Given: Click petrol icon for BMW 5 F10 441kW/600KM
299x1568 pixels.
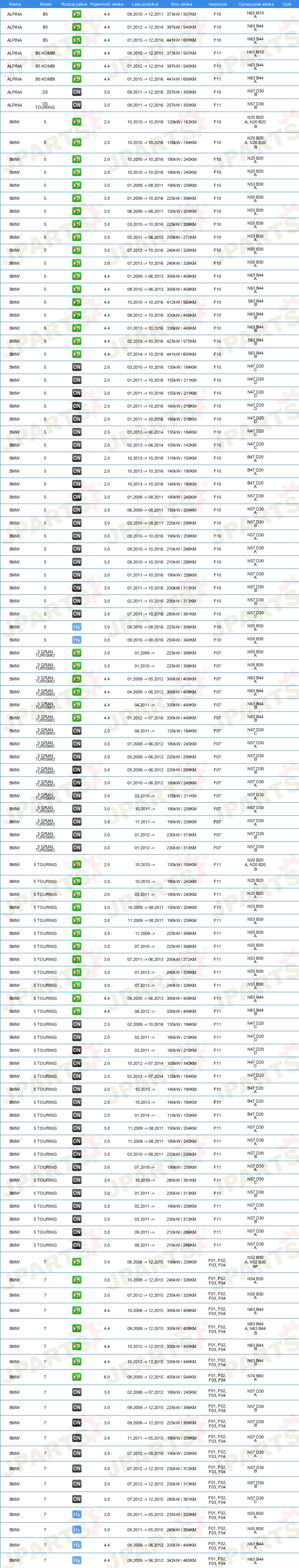Looking at the screenshot, I should [x=77, y=354].
